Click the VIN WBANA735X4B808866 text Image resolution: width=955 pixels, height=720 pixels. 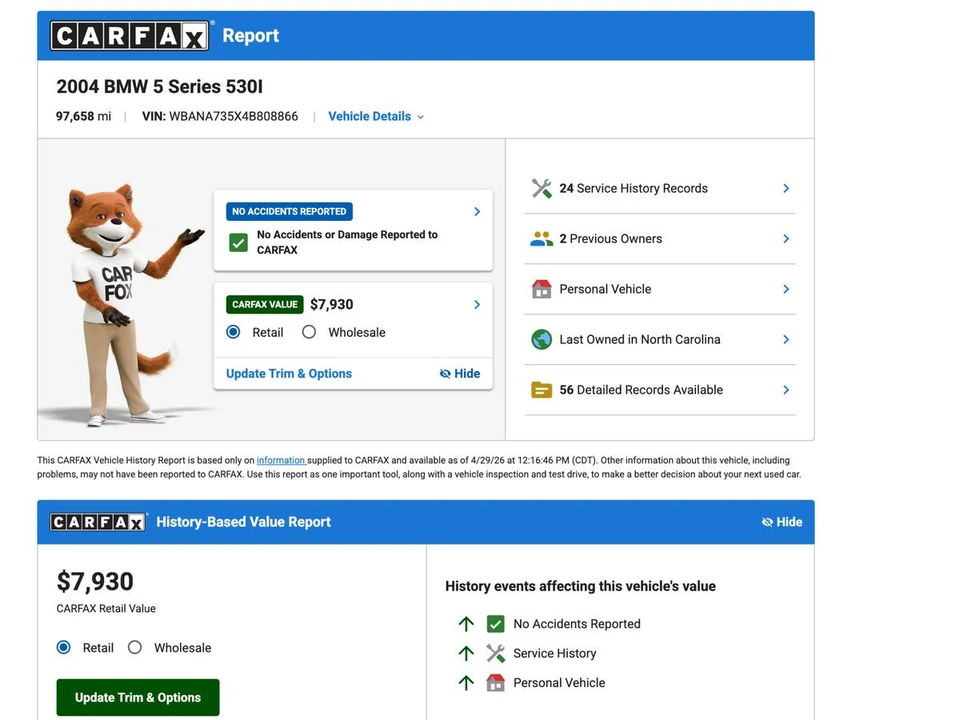(220, 116)
